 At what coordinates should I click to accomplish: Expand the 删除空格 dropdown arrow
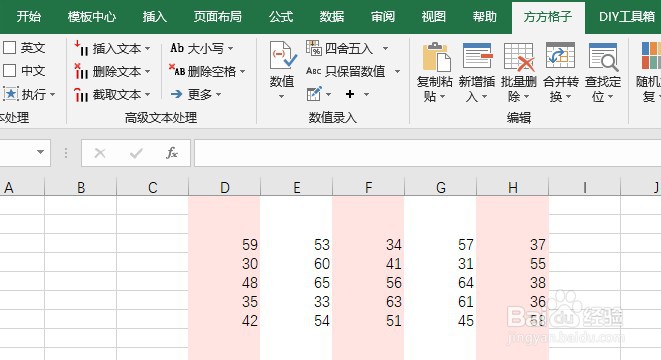pos(242,72)
